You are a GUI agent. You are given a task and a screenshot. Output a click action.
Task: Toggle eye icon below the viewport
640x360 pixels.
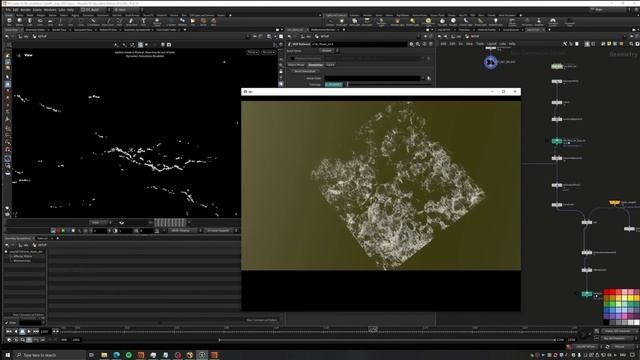(x=121, y=222)
